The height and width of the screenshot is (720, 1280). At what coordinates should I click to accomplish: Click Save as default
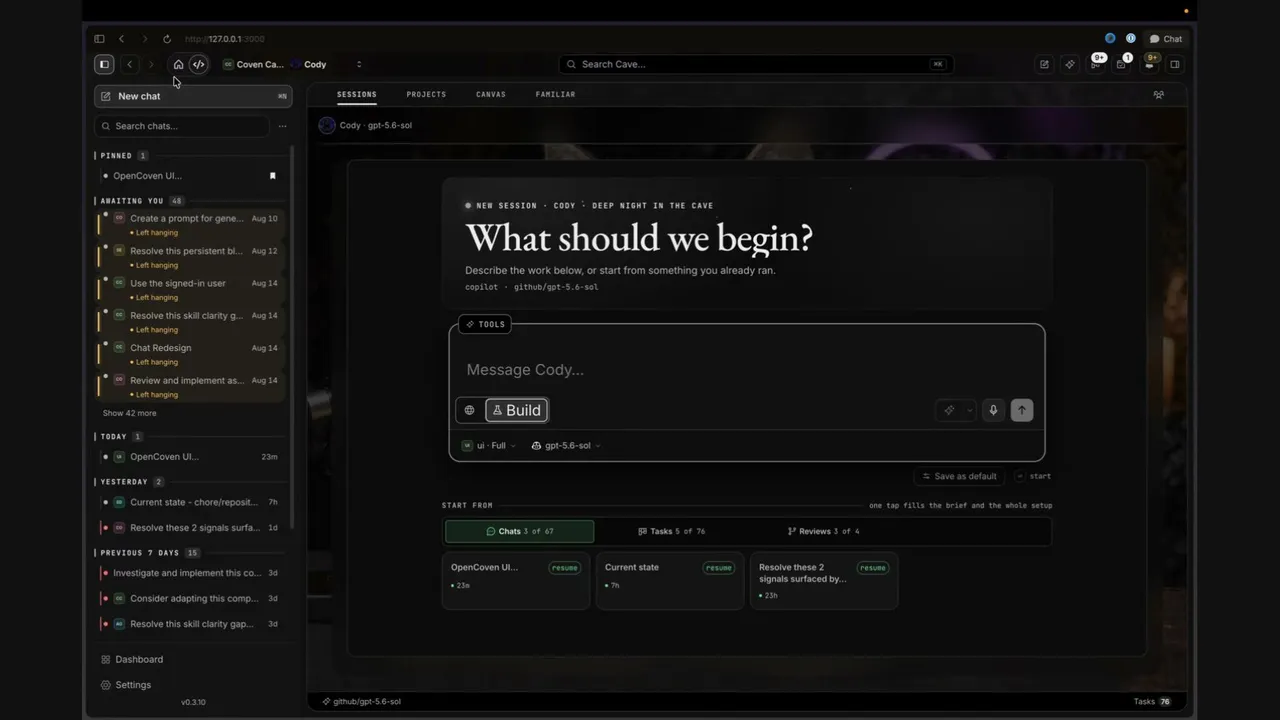[x=958, y=476]
